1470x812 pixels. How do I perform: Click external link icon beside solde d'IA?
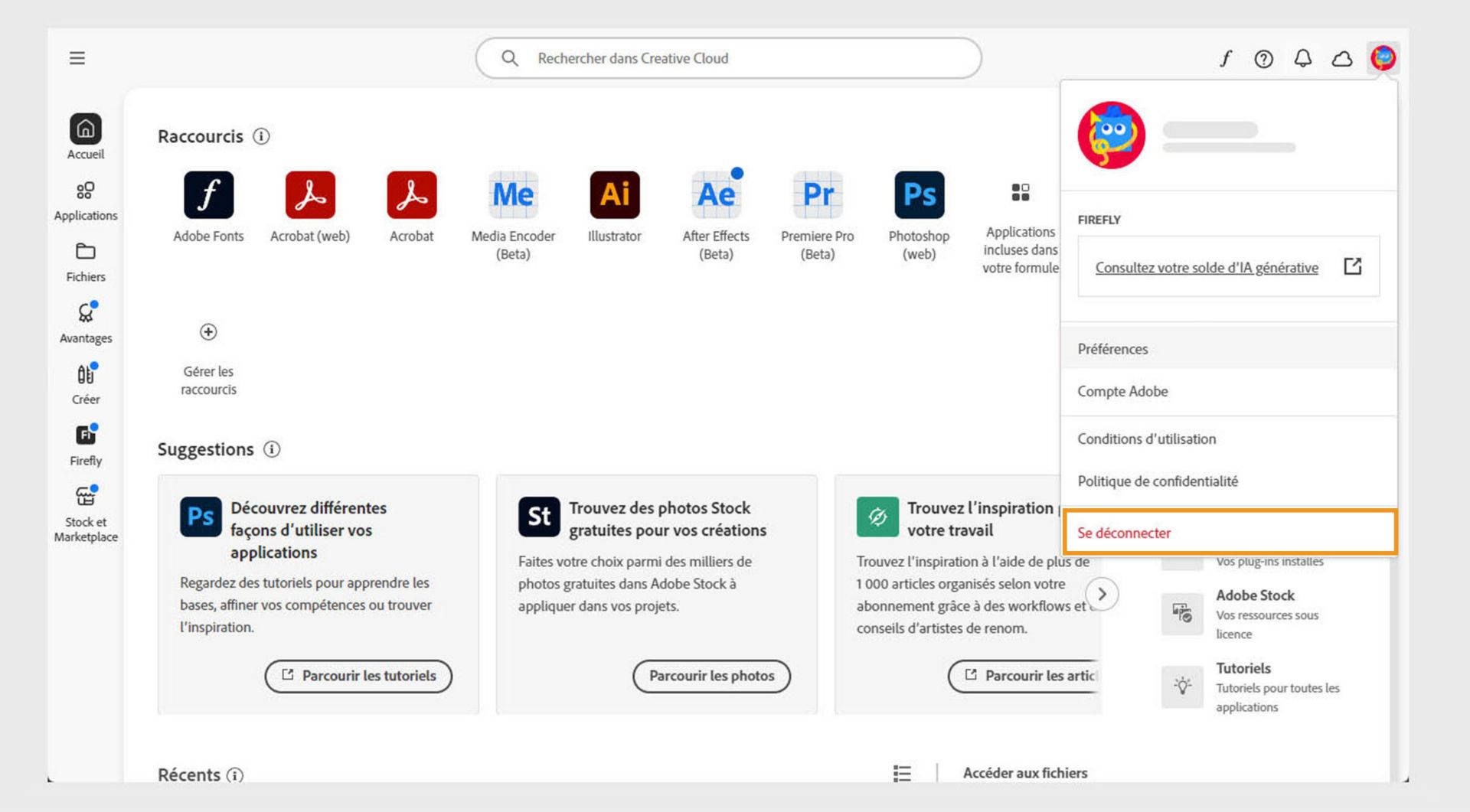[1353, 266]
